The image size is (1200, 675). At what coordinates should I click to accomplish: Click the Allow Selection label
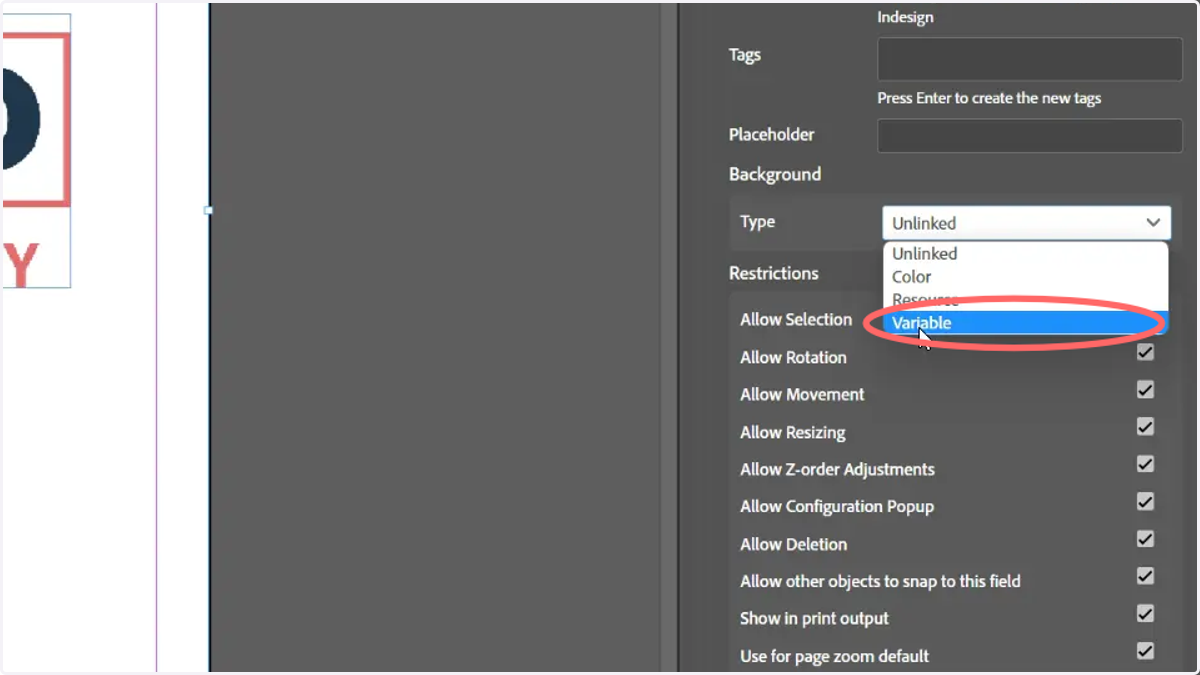796,320
